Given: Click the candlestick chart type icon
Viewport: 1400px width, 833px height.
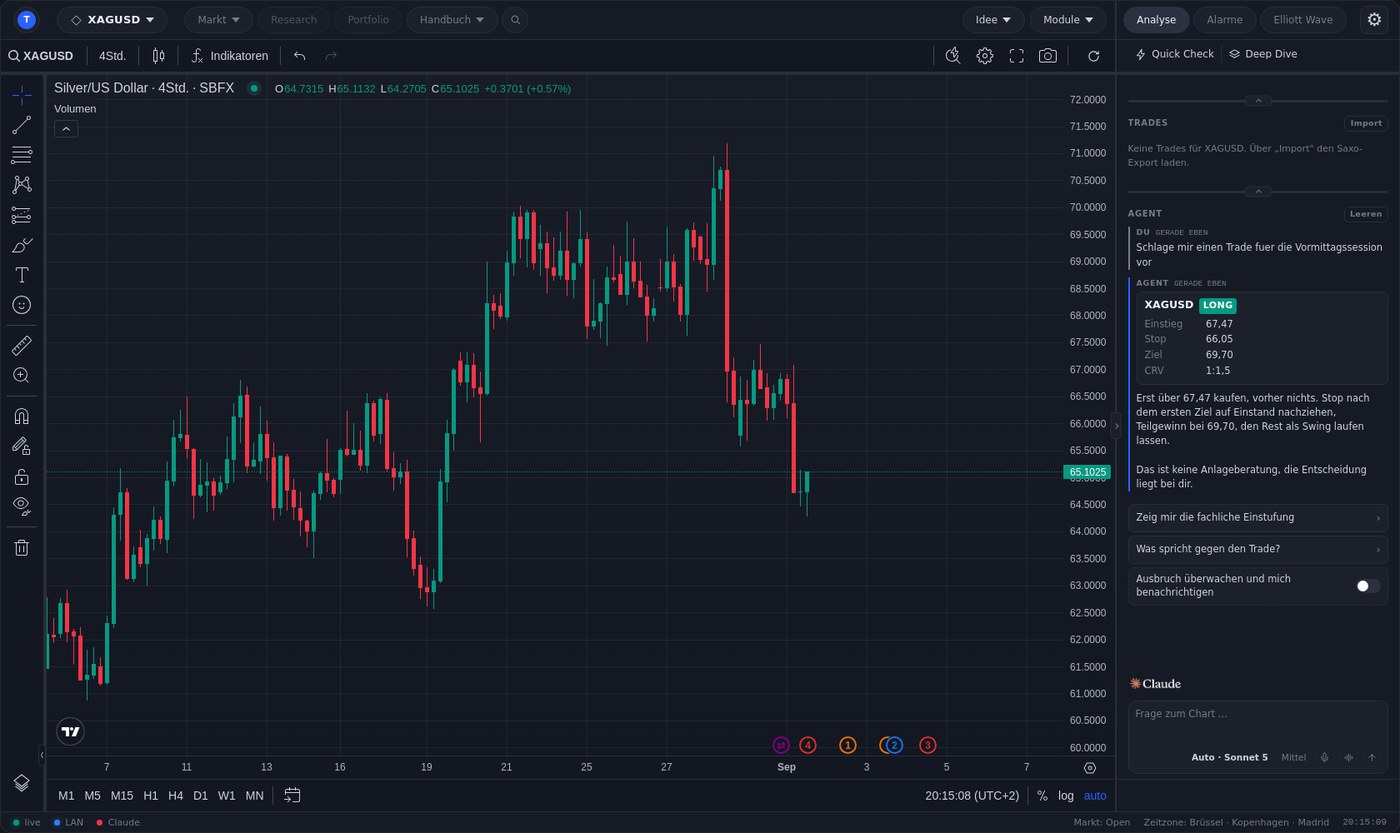Looking at the screenshot, I should tap(158, 56).
